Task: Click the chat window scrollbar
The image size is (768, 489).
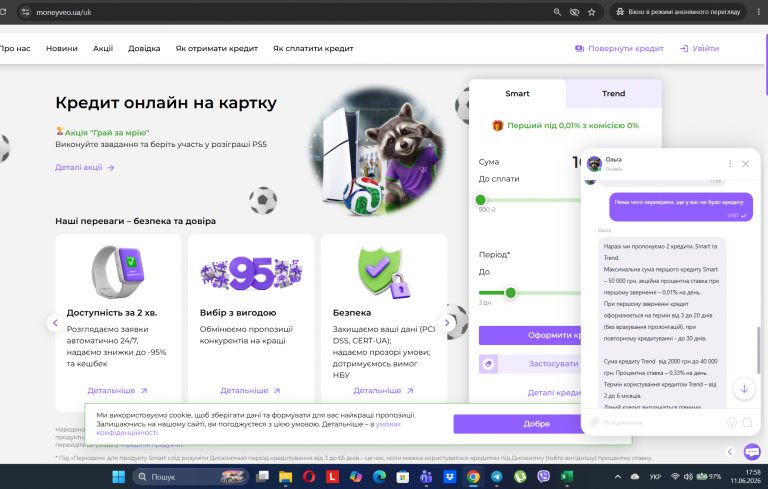Action: 759,350
